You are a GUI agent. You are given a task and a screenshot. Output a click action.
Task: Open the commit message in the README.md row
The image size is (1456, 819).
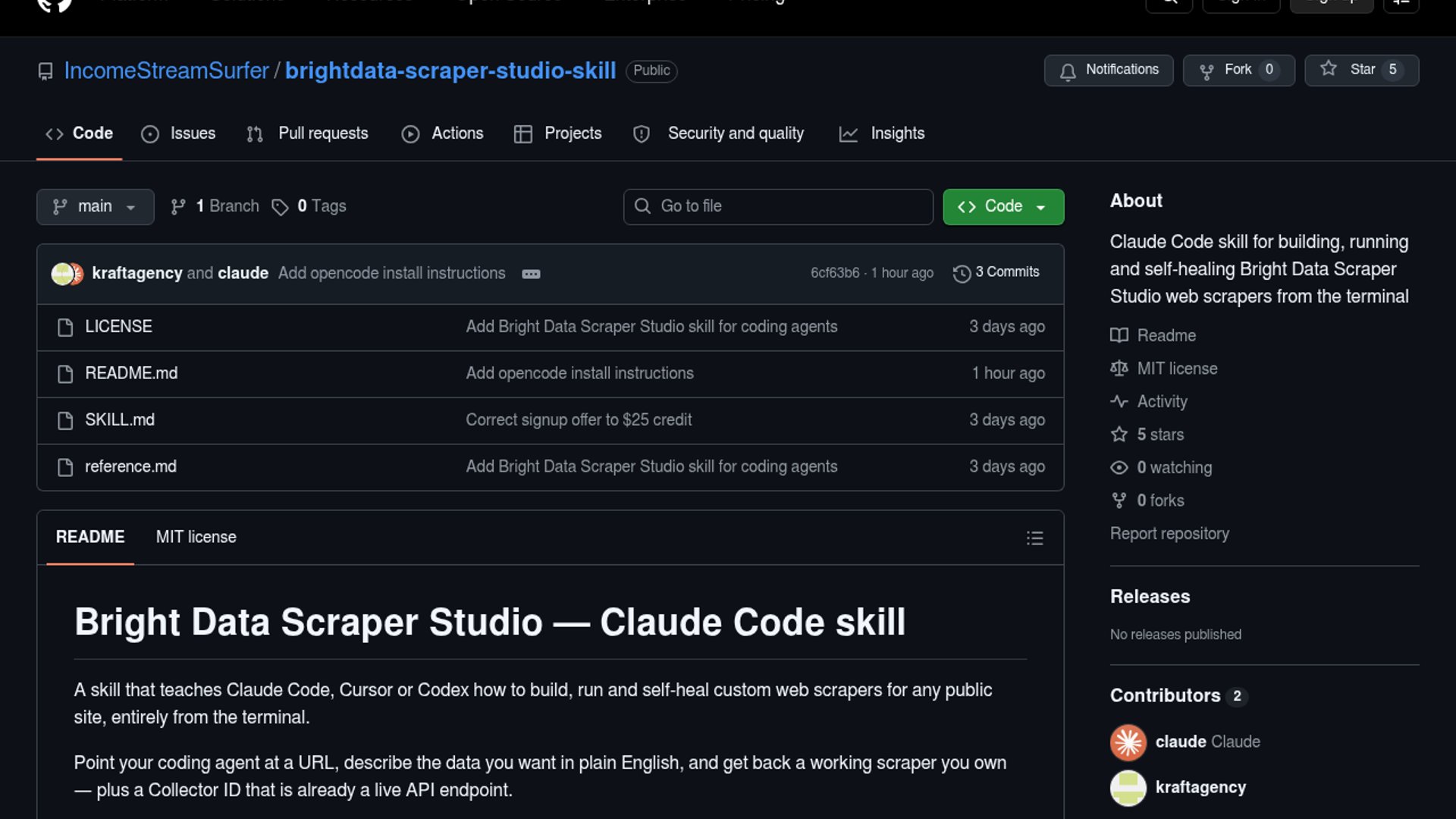tap(579, 374)
